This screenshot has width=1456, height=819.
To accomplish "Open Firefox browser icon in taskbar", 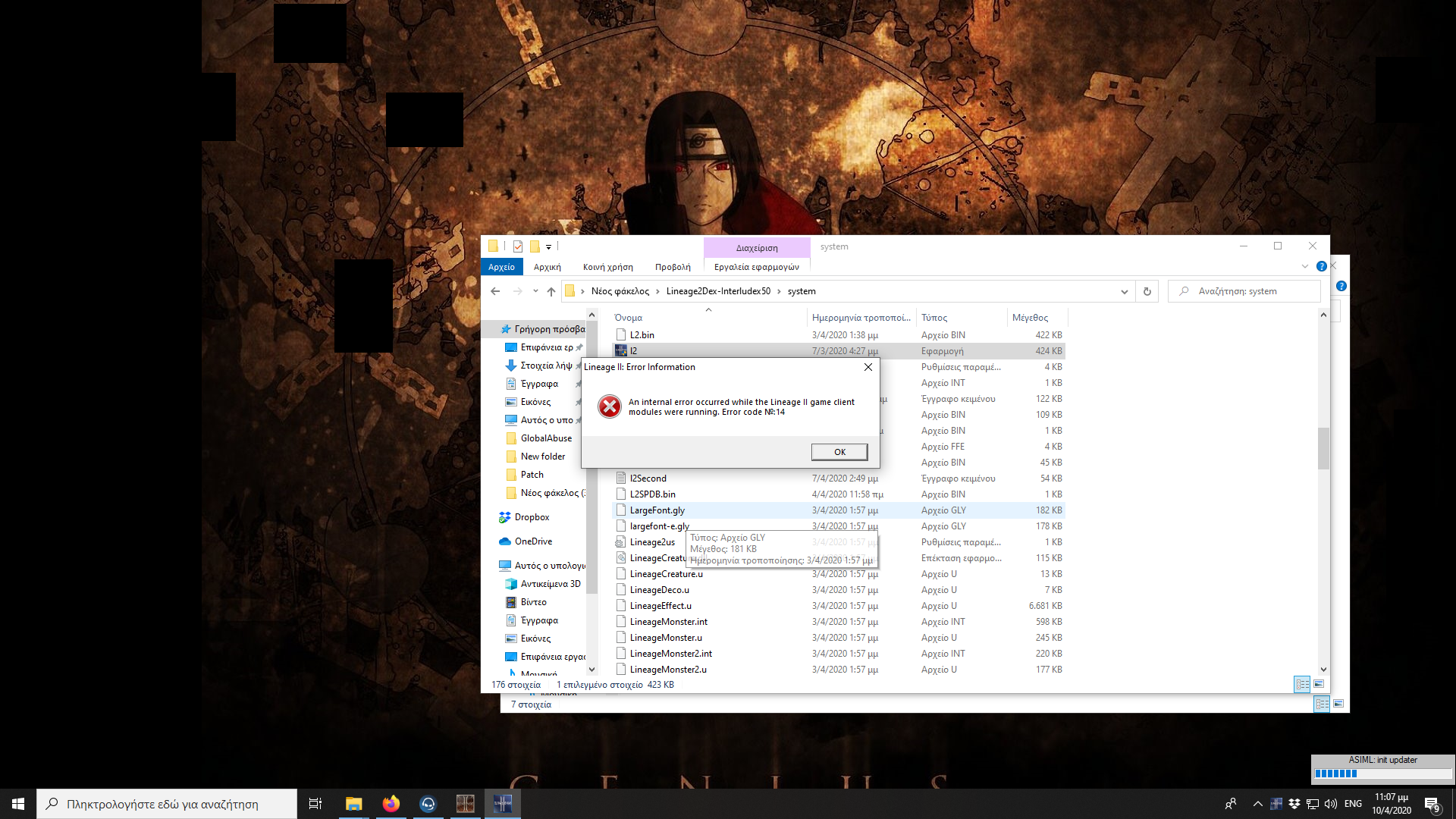I will click(x=391, y=803).
